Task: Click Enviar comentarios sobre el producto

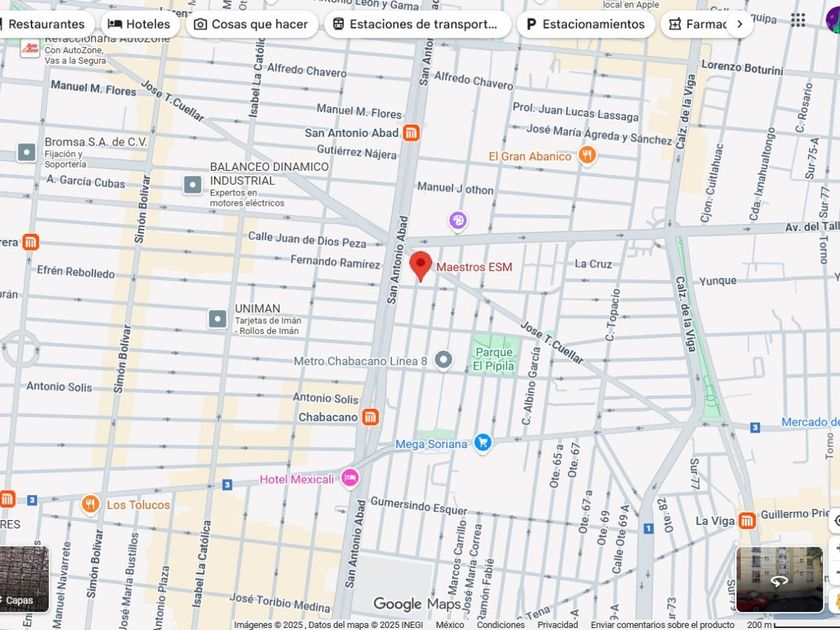Action: point(662,625)
